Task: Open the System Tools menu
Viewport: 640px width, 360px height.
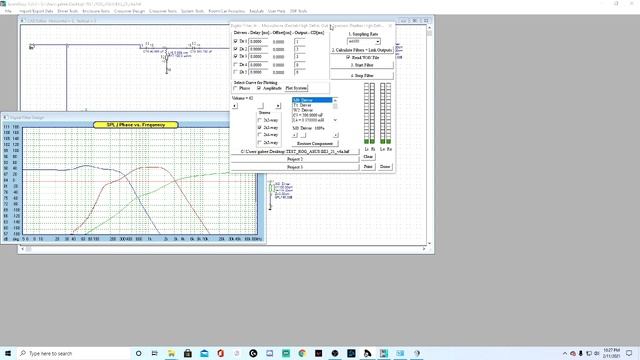Action: [x=192, y=11]
